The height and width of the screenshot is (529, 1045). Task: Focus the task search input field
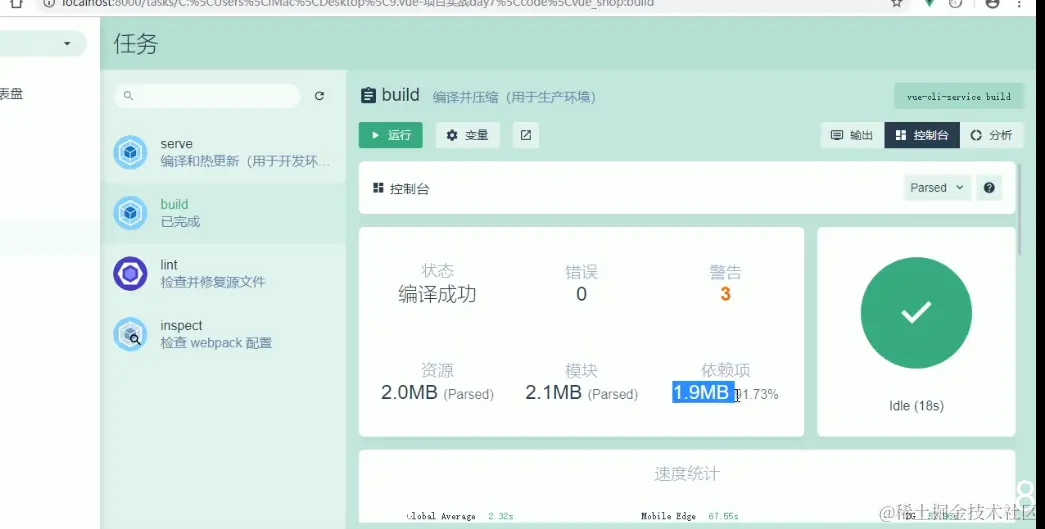207,96
